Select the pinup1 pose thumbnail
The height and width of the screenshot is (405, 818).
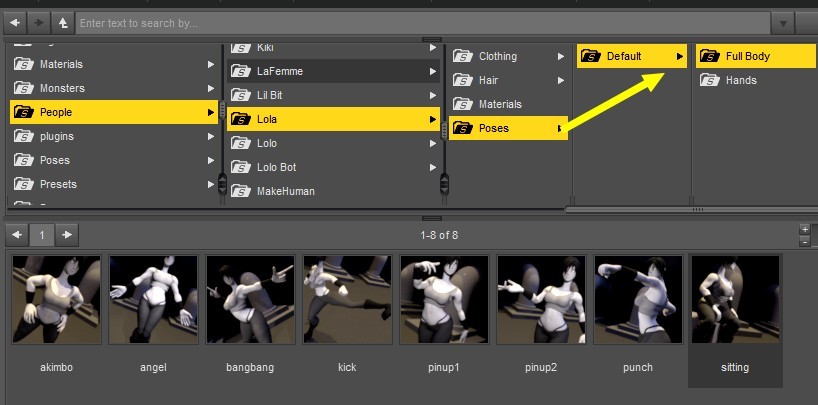coord(444,300)
